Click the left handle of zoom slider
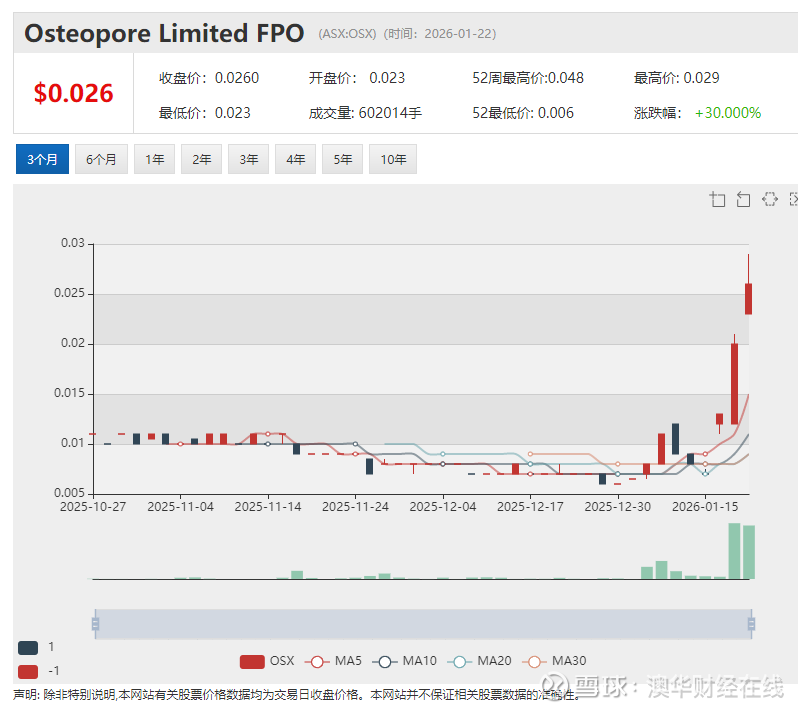This screenshot has height=712, width=808. [x=95, y=624]
